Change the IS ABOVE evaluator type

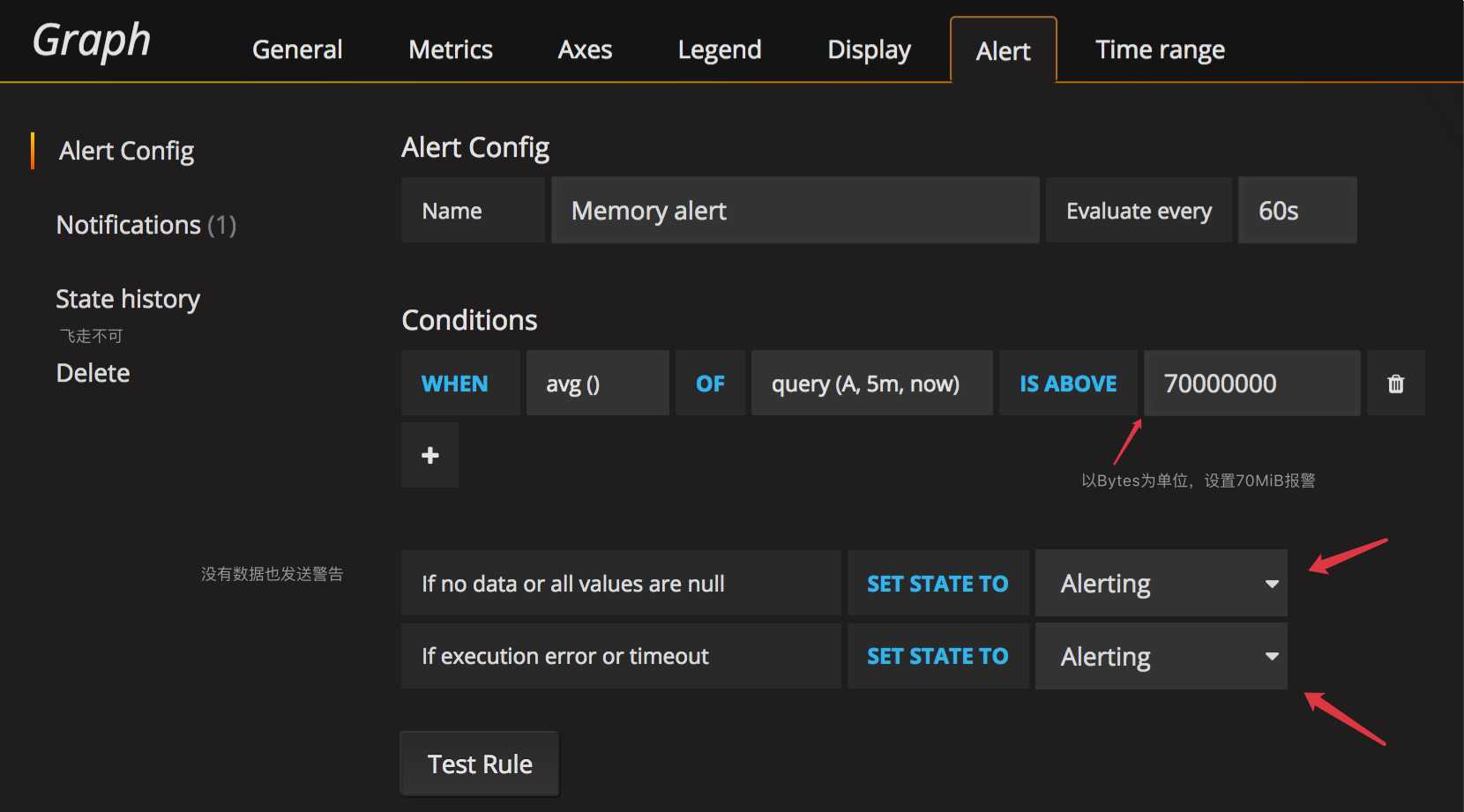pos(1068,384)
